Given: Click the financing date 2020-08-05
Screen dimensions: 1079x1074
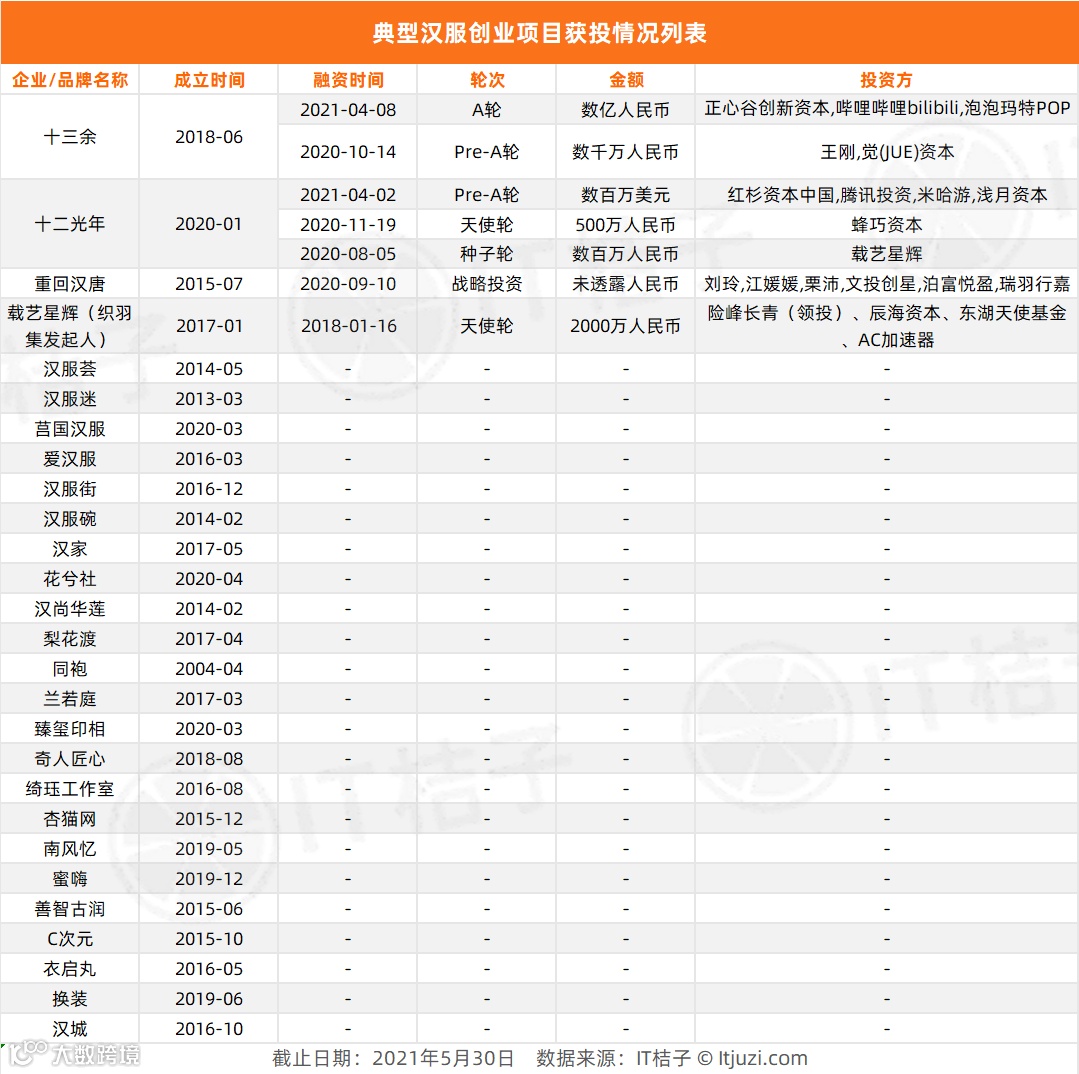Looking at the screenshot, I should (x=348, y=255).
